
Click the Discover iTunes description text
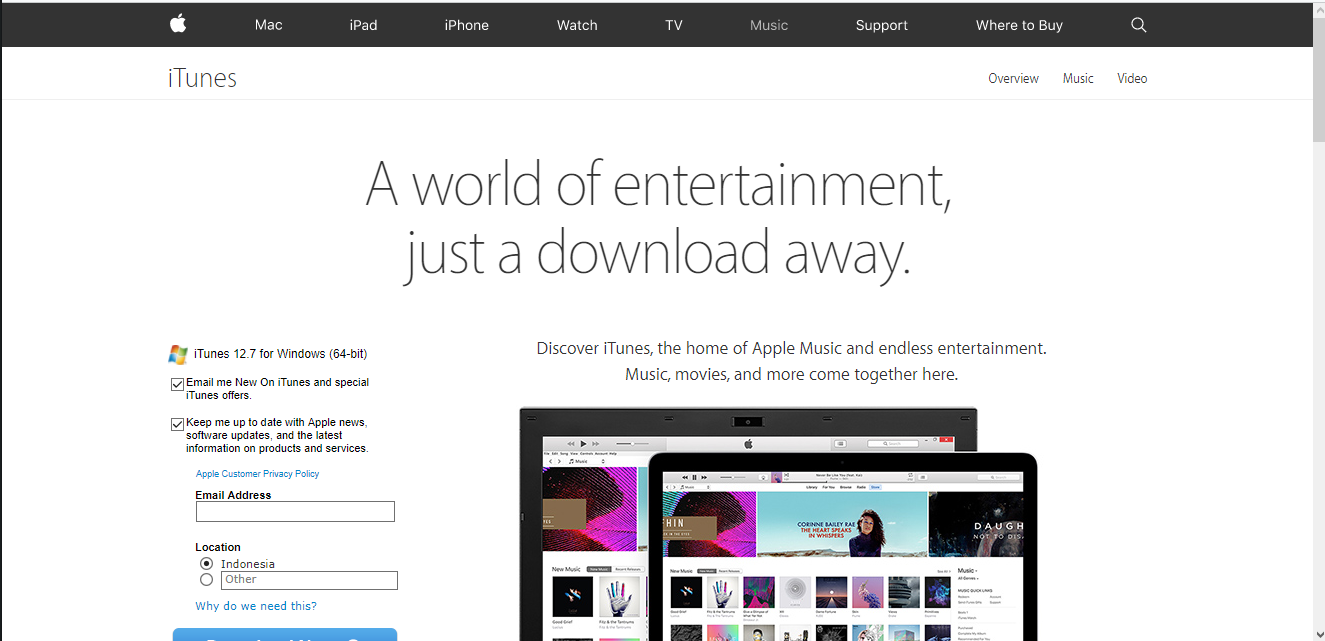pyautogui.click(x=791, y=361)
